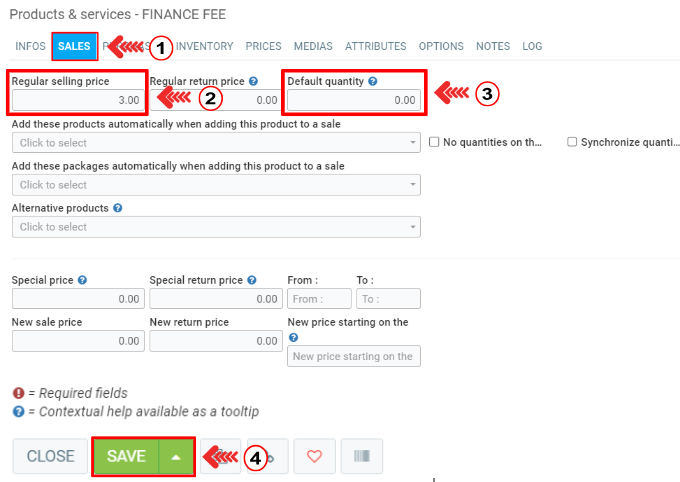
Task: Open the Save options arrow menu
Action: click(176, 456)
